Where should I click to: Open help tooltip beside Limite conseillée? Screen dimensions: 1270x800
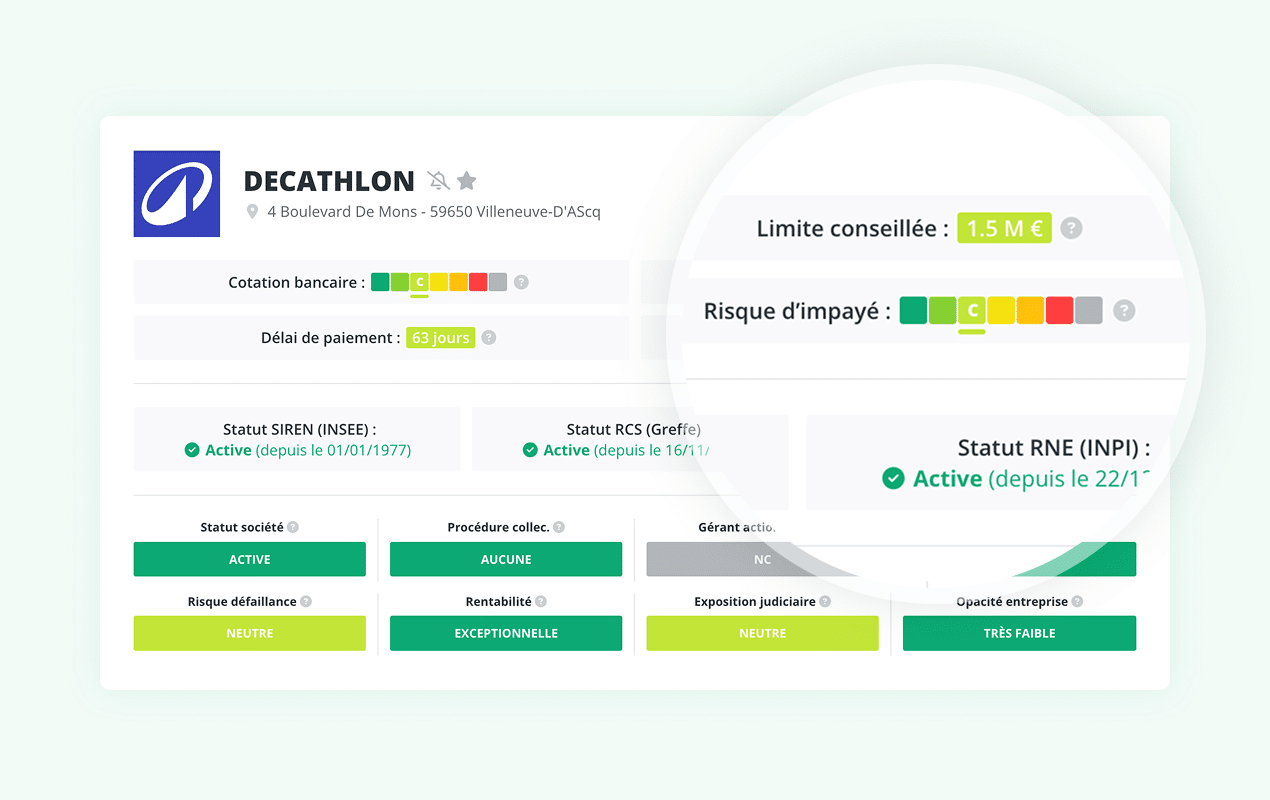1071,228
